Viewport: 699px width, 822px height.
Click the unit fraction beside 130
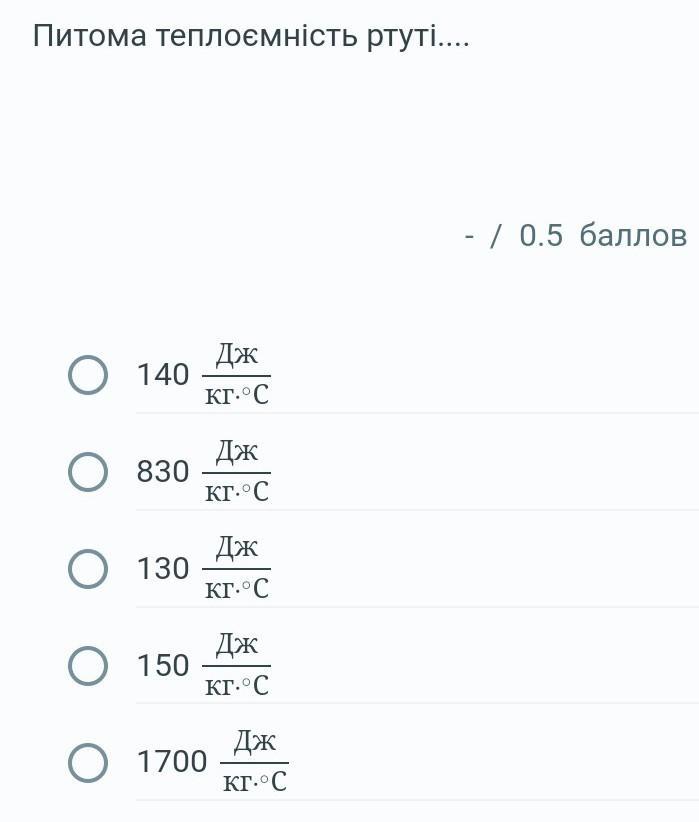[236, 568]
